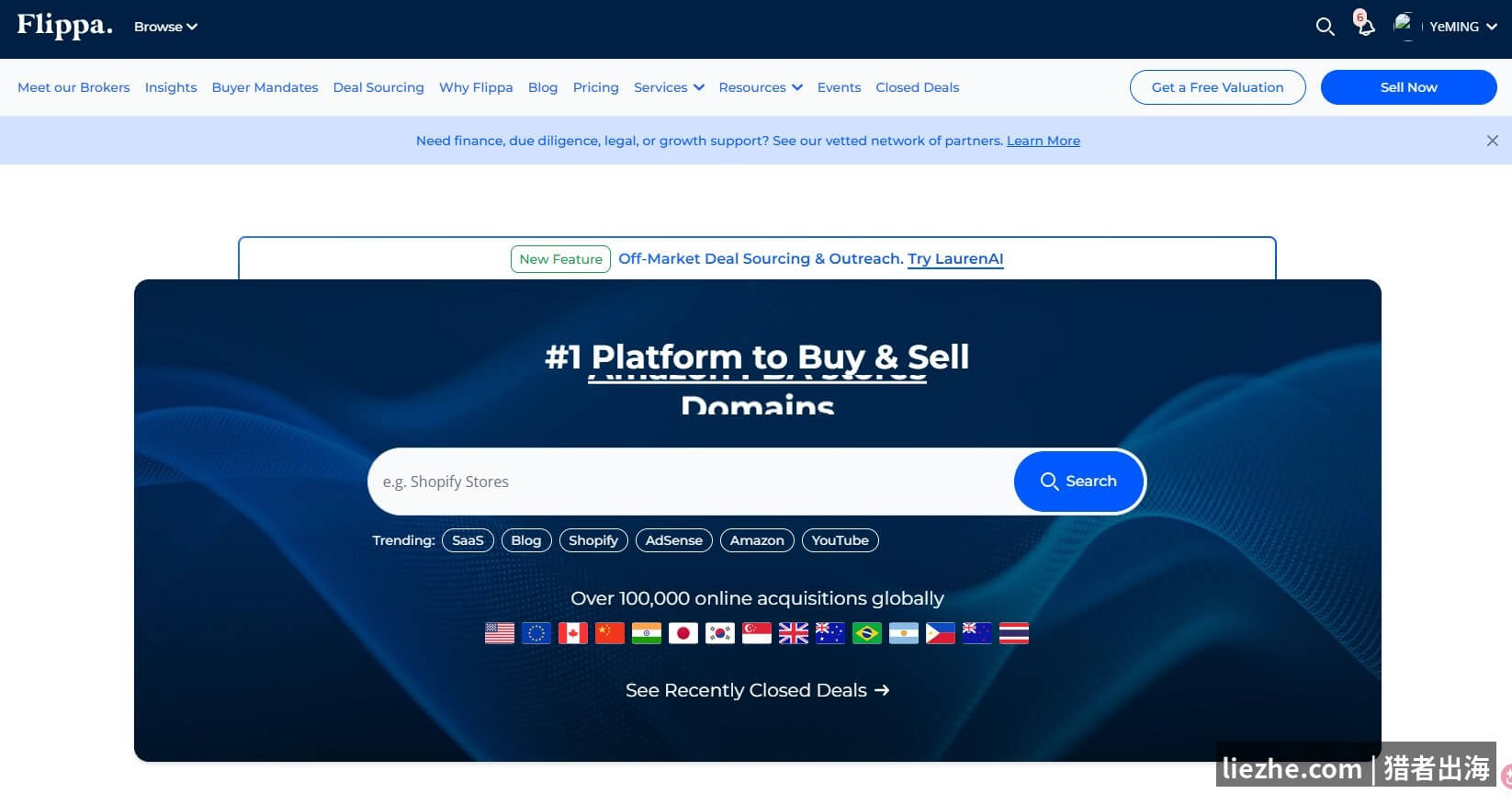
Task: Select the New Zealand flag
Action: click(977, 633)
